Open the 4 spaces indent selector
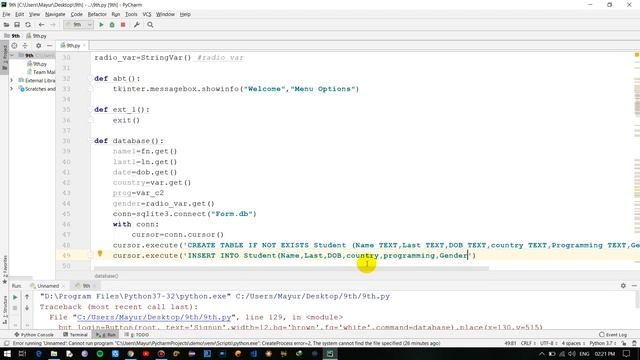This screenshot has width=640, height=360. point(573,343)
